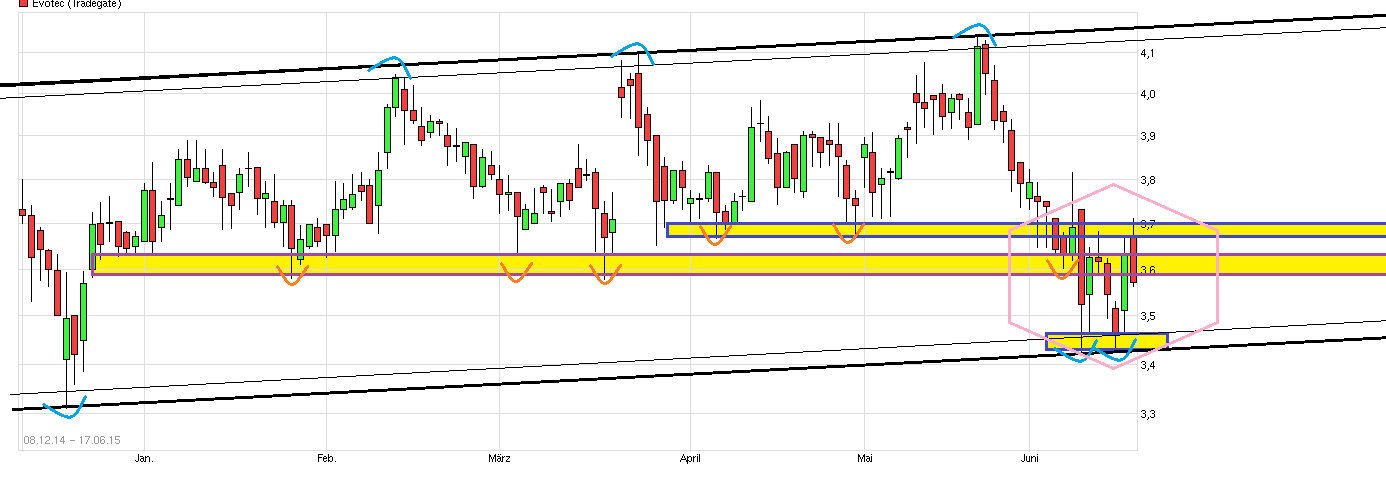This screenshot has width=1386, height=480.
Task: Select the Jan. label on time axis
Action: [144, 459]
